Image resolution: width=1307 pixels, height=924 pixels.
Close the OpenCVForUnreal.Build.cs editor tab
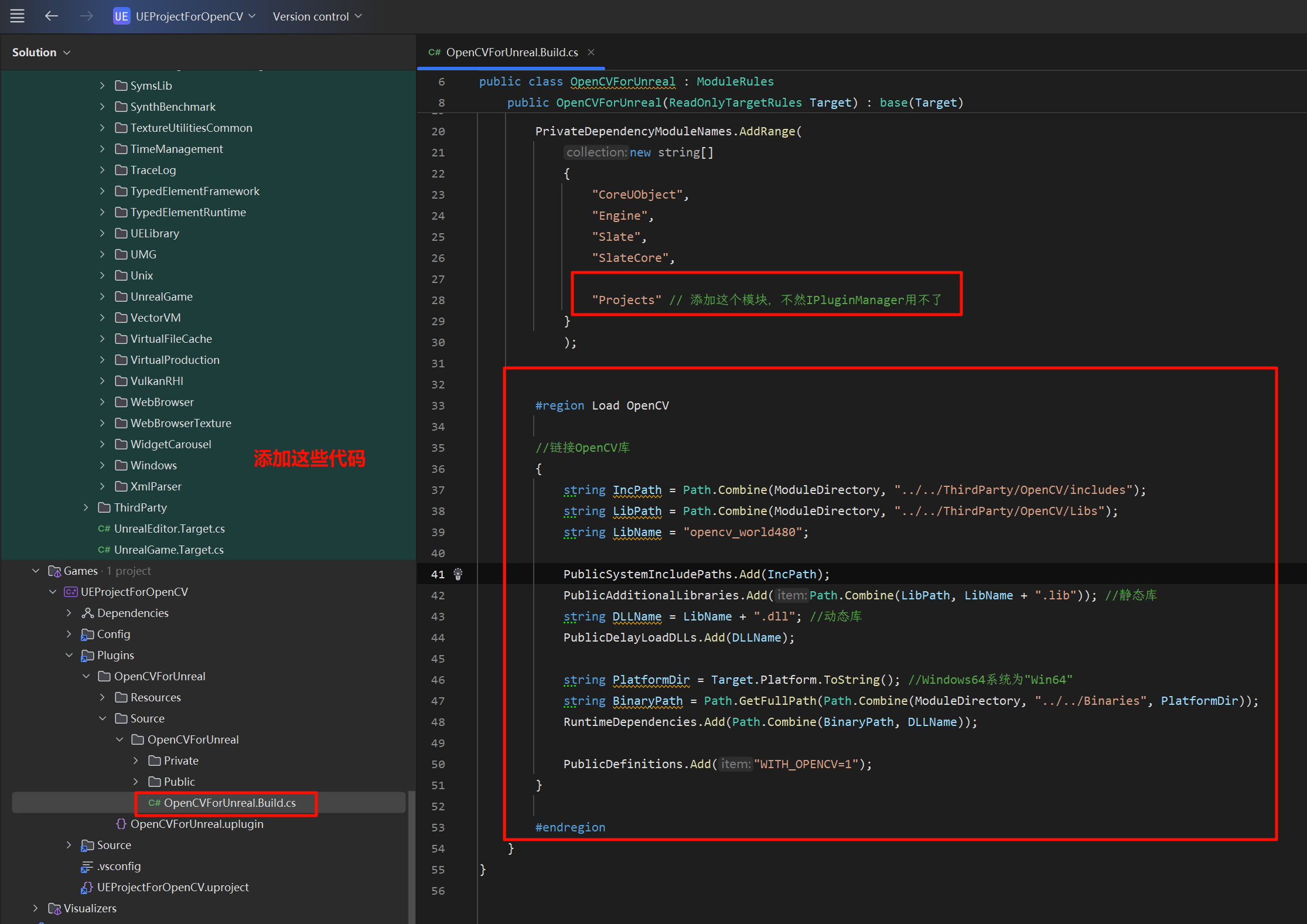tap(591, 52)
